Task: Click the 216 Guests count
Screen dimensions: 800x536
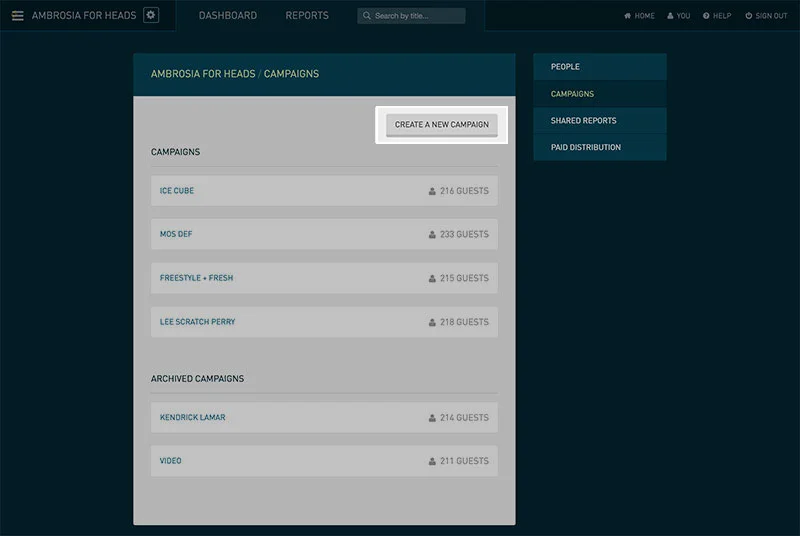Action: (464, 191)
